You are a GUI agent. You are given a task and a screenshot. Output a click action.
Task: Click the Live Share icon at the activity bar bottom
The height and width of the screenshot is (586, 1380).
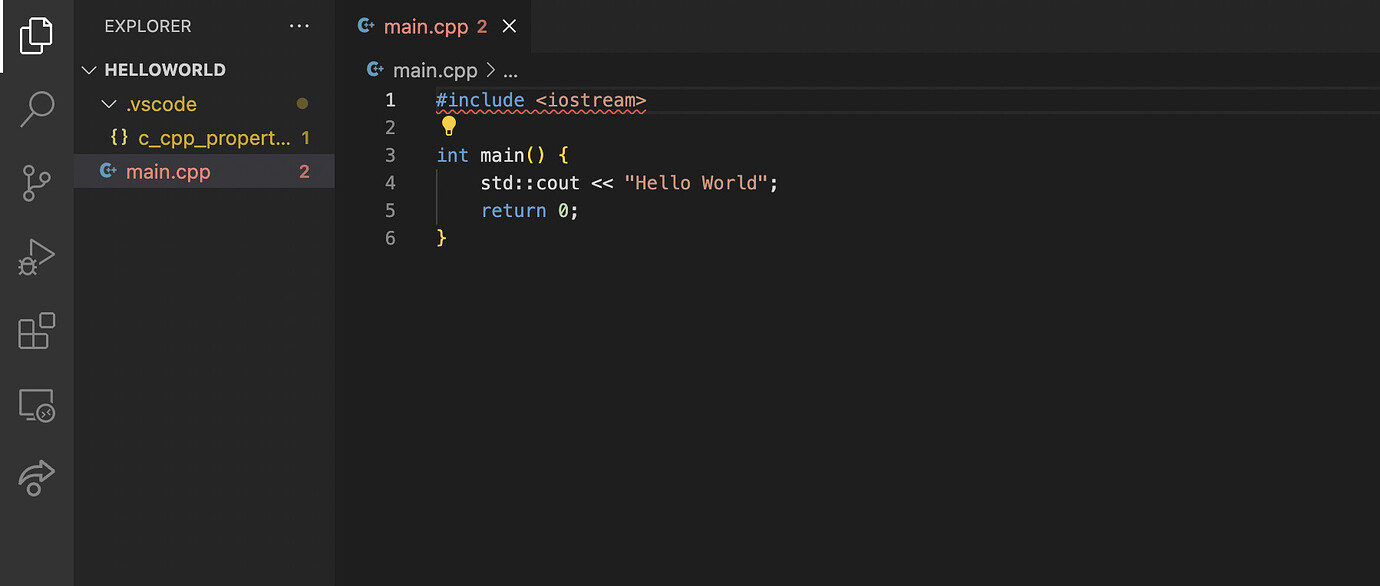36,478
